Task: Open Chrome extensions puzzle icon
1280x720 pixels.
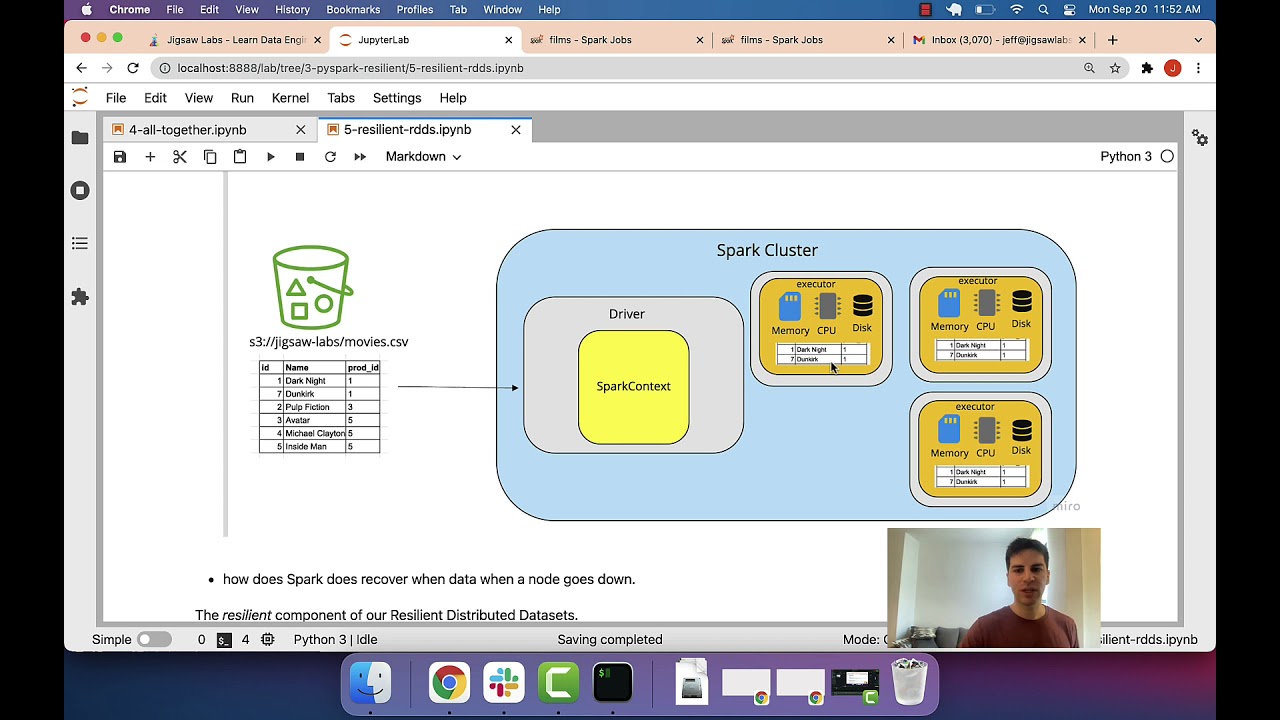Action: (x=1147, y=68)
